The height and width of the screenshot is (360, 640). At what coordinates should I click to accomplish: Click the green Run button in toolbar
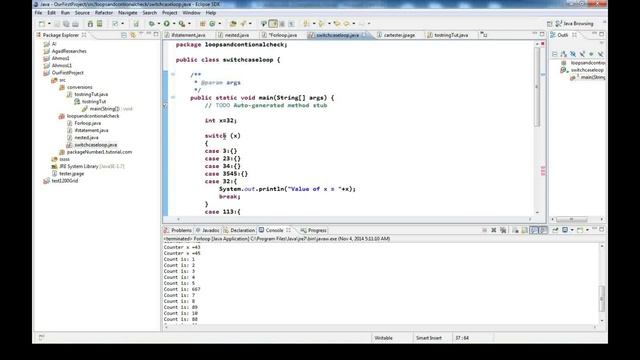167,24
